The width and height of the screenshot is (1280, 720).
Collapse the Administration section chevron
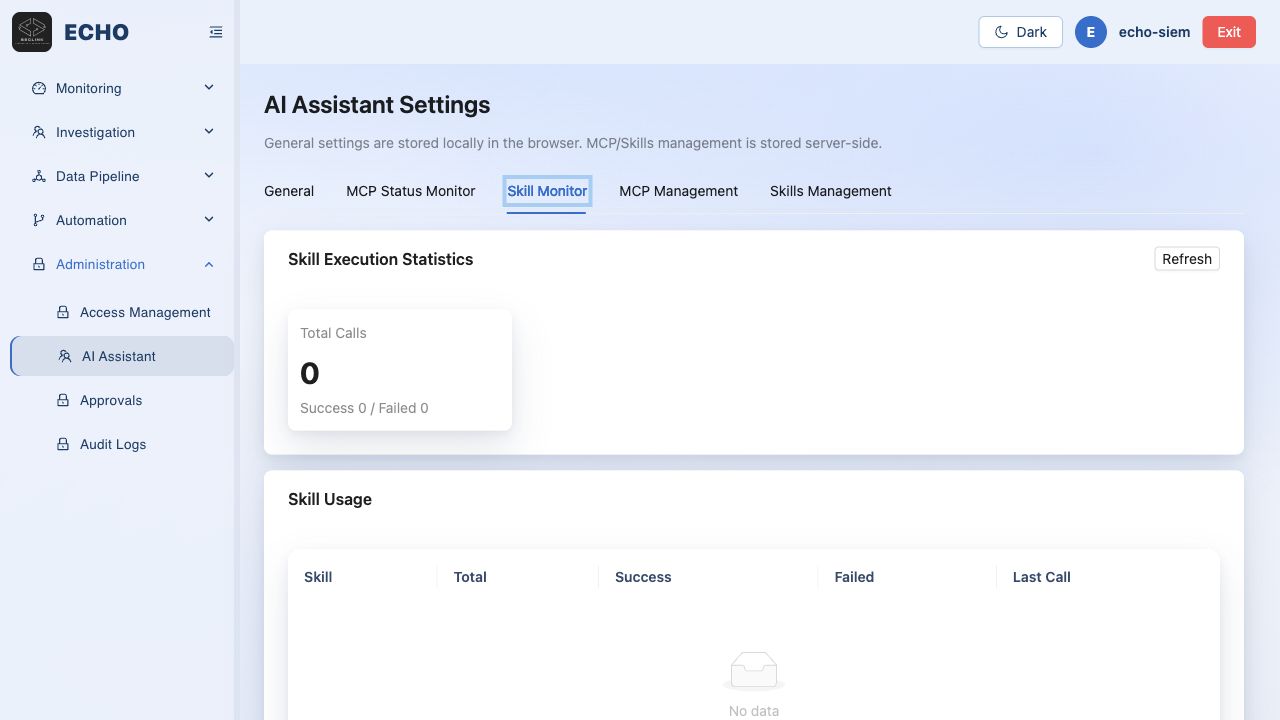tap(209, 264)
